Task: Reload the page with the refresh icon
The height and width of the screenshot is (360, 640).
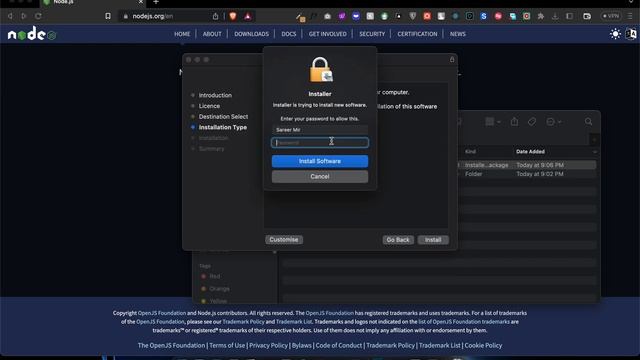Action: point(38,16)
